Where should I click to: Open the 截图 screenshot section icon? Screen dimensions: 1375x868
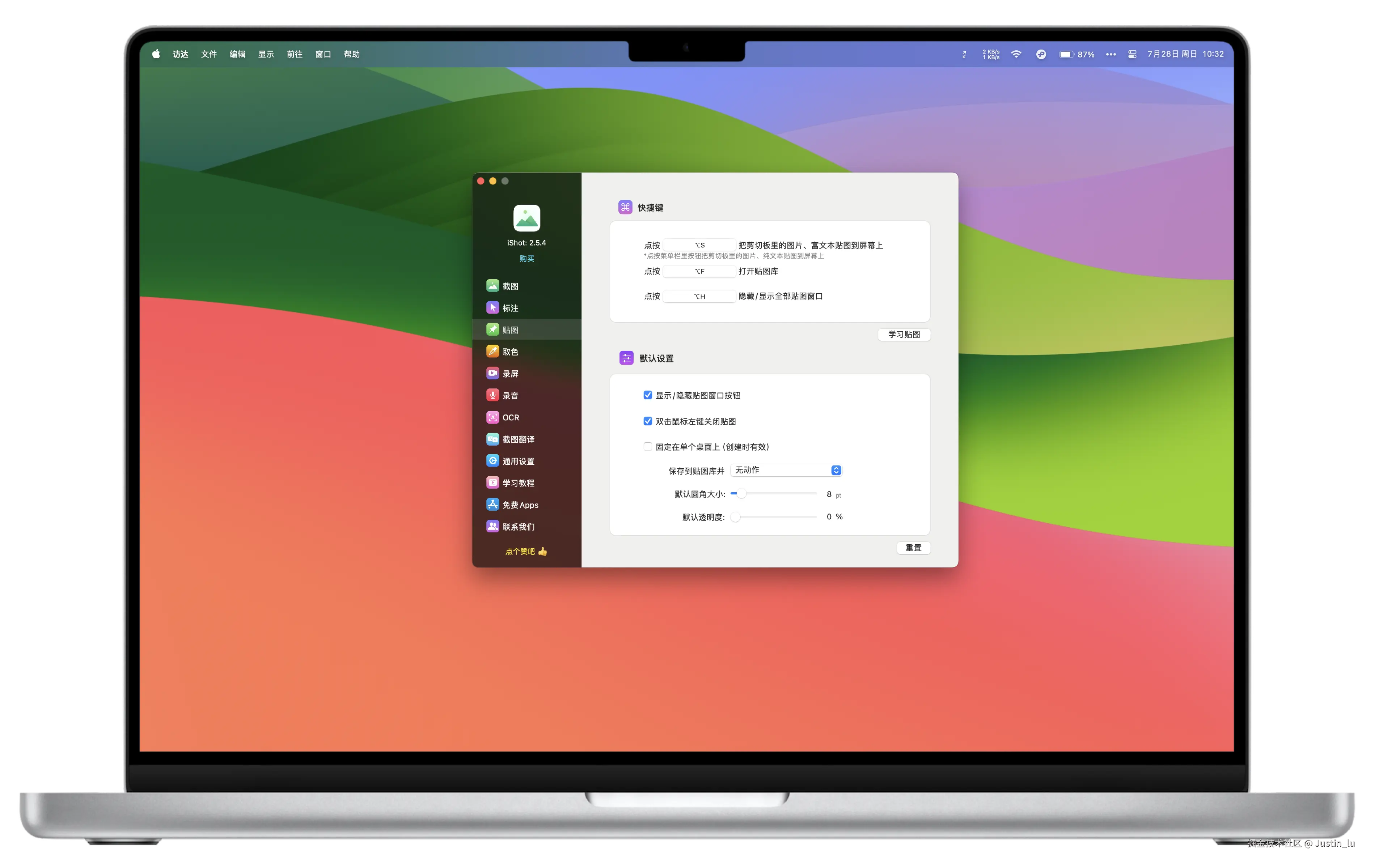point(492,285)
